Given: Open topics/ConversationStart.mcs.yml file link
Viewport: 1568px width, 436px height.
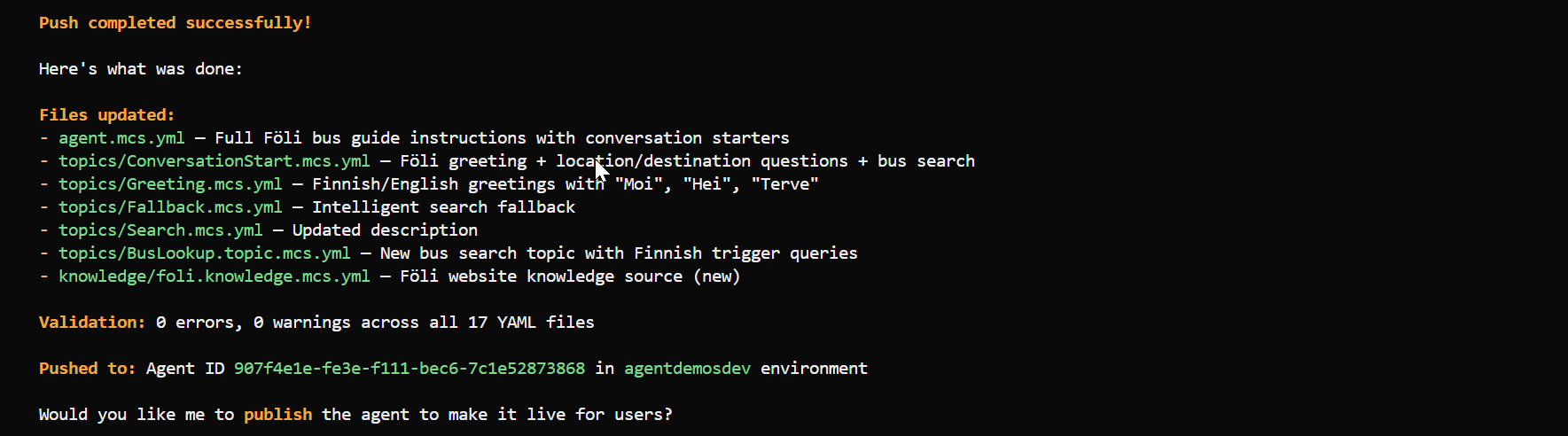Looking at the screenshot, I should tap(214, 161).
